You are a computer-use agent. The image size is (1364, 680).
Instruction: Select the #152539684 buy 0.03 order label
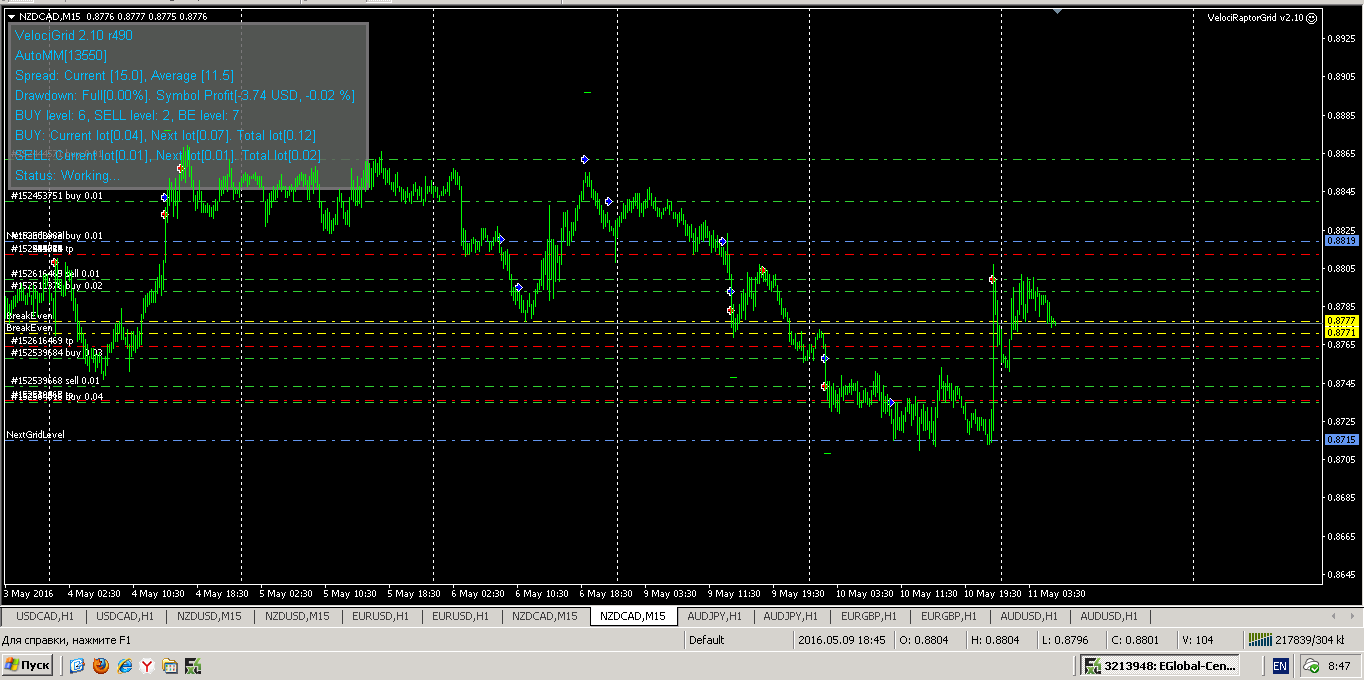(x=56, y=353)
